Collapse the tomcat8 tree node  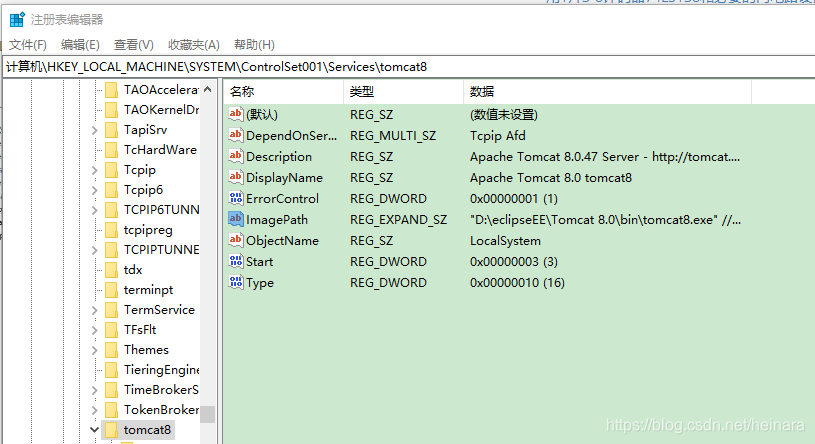(94, 430)
